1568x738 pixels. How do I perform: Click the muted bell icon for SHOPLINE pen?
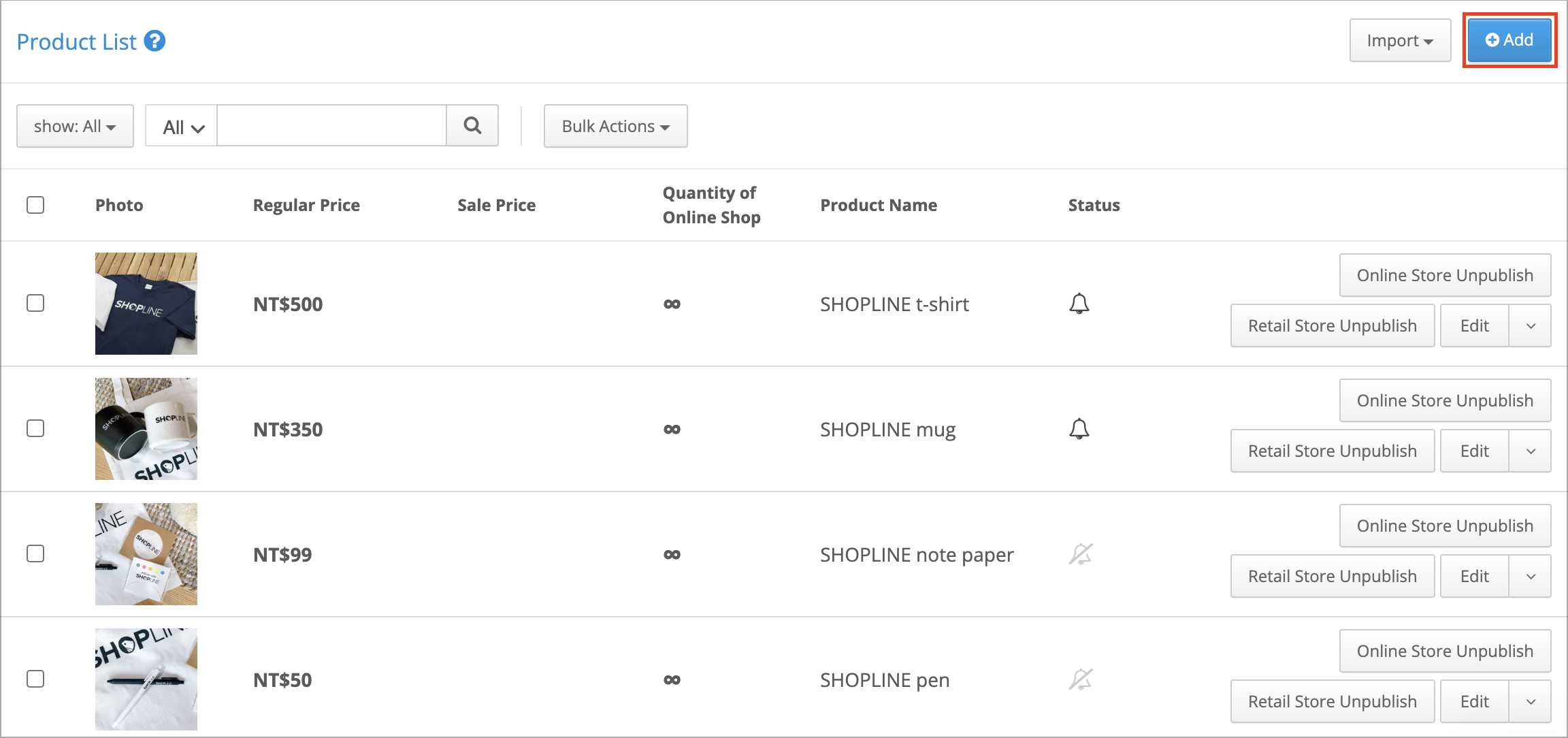1080,679
